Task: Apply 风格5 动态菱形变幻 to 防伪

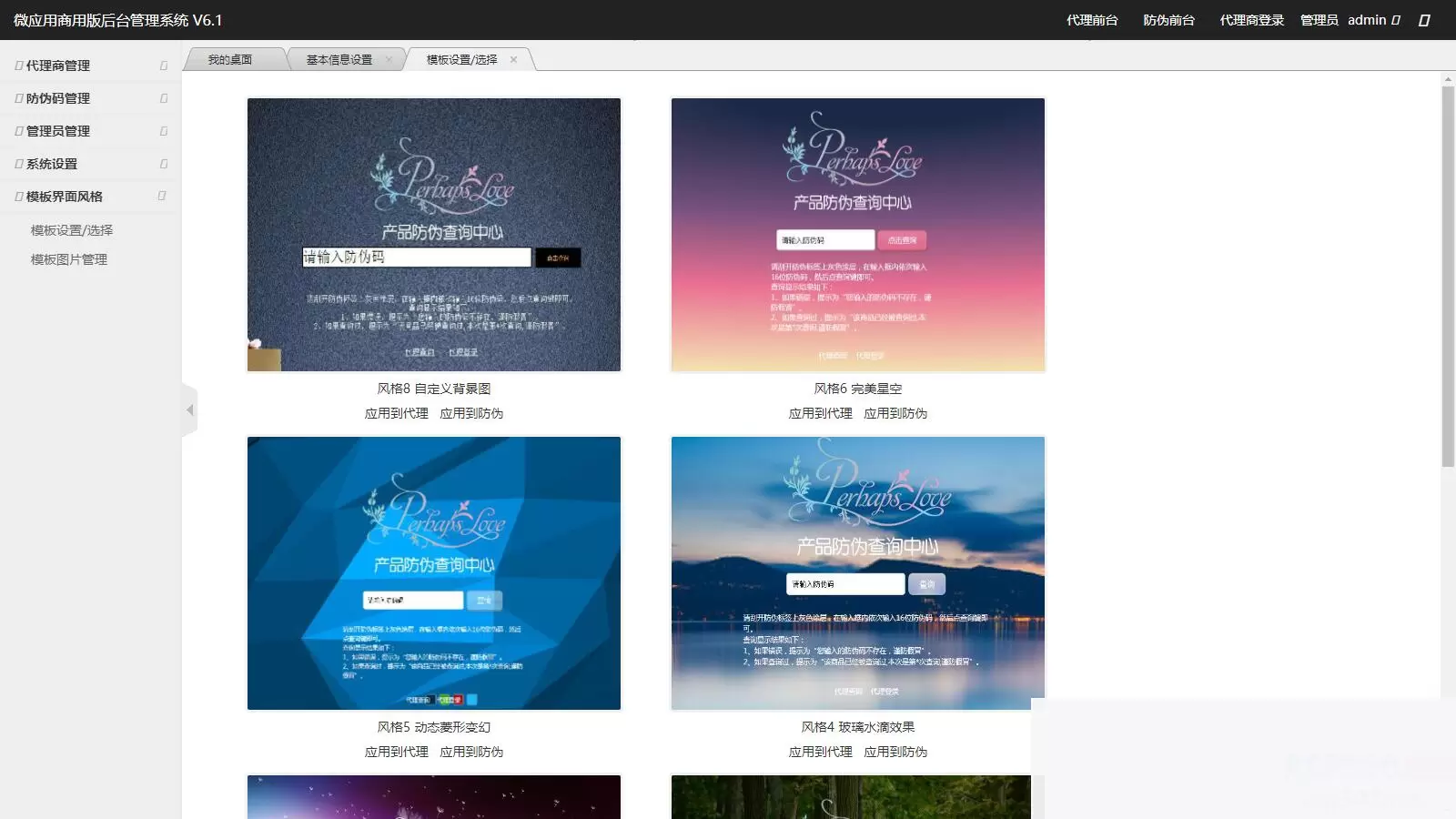Action: pyautogui.click(x=471, y=752)
